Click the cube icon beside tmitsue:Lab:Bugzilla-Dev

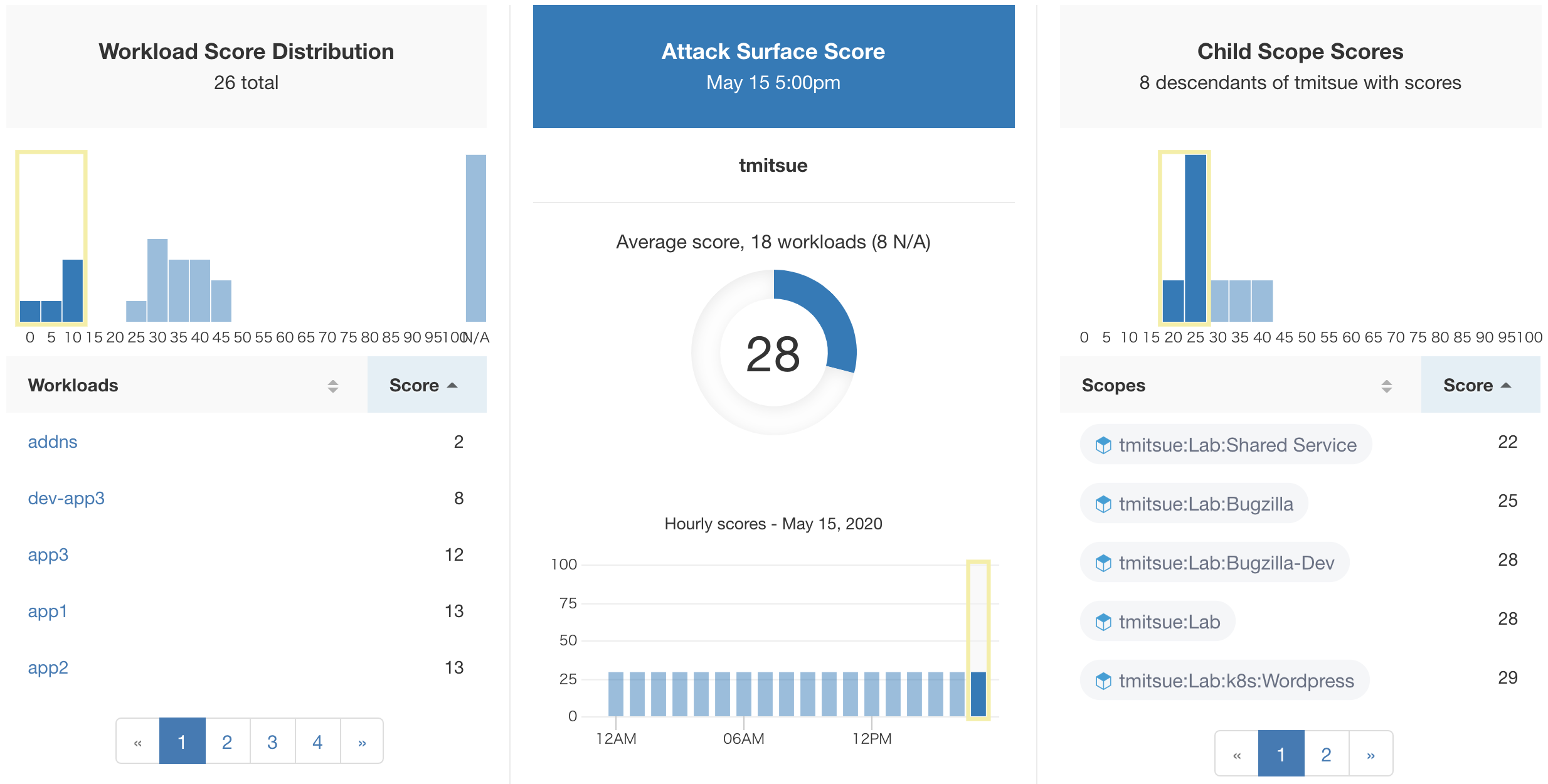click(x=1105, y=563)
